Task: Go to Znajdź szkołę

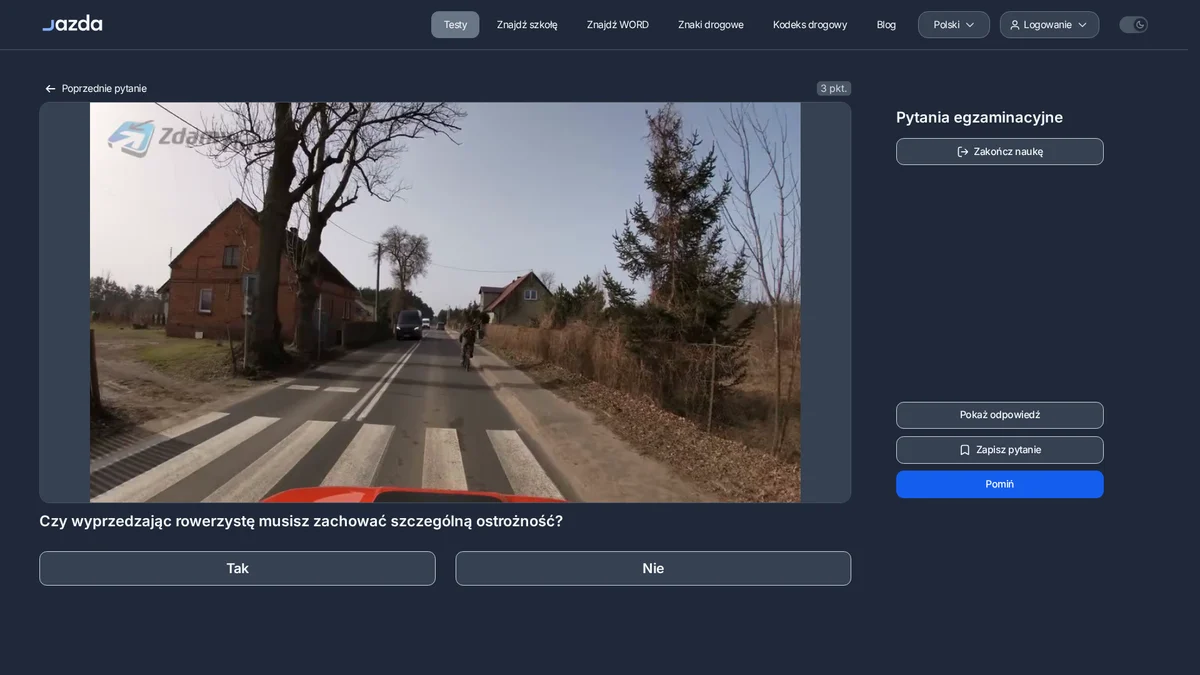Action: [x=527, y=25]
